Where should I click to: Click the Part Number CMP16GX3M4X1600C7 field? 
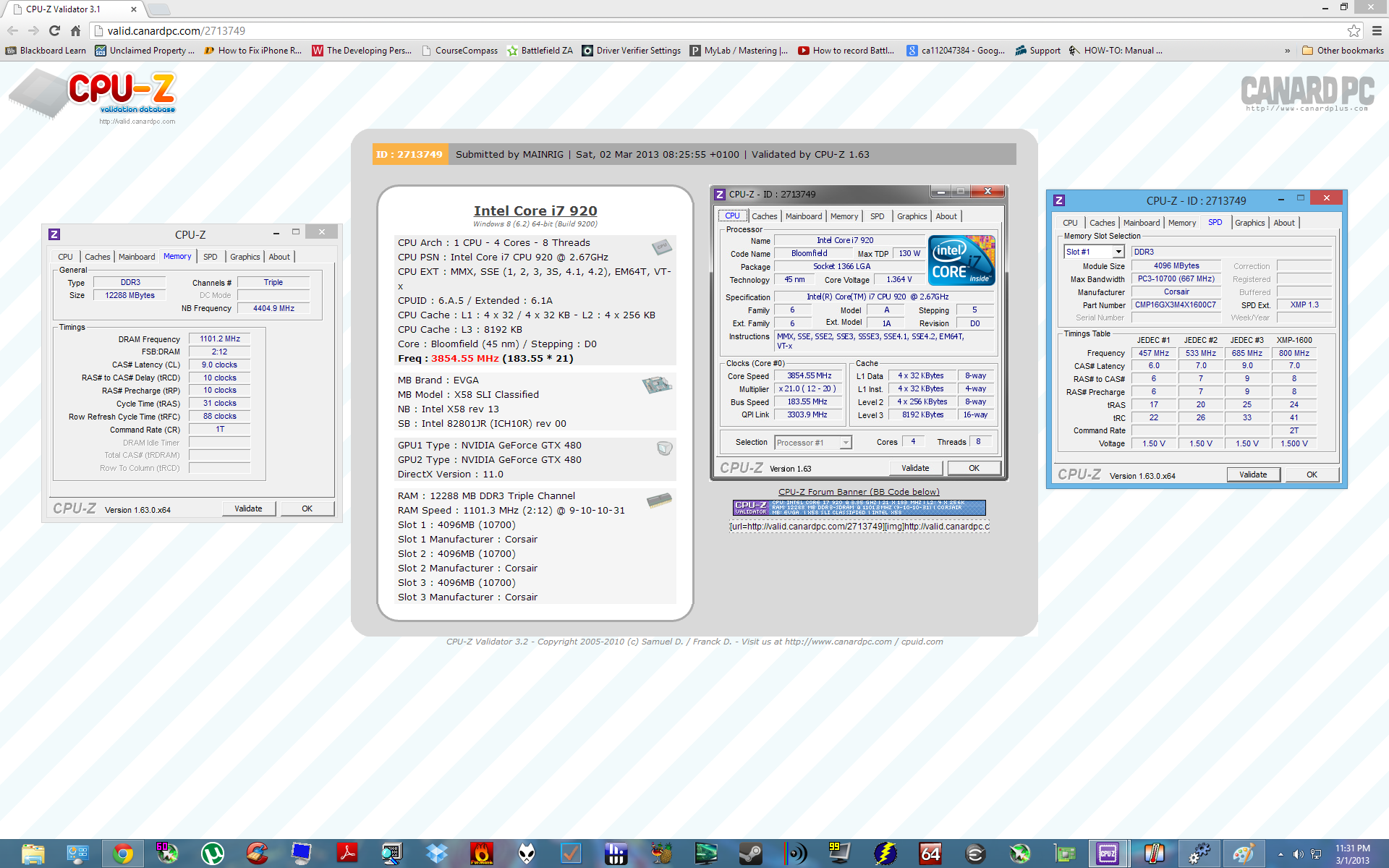click(x=1176, y=305)
